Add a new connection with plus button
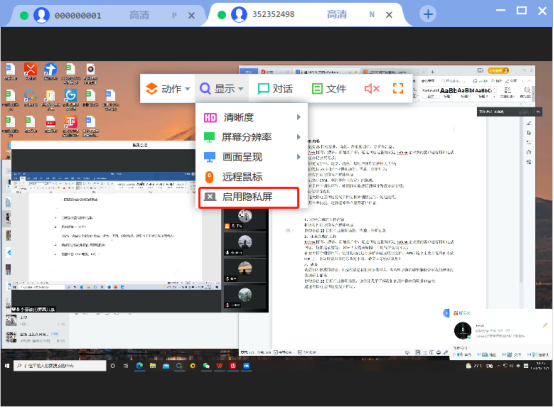 coord(428,14)
